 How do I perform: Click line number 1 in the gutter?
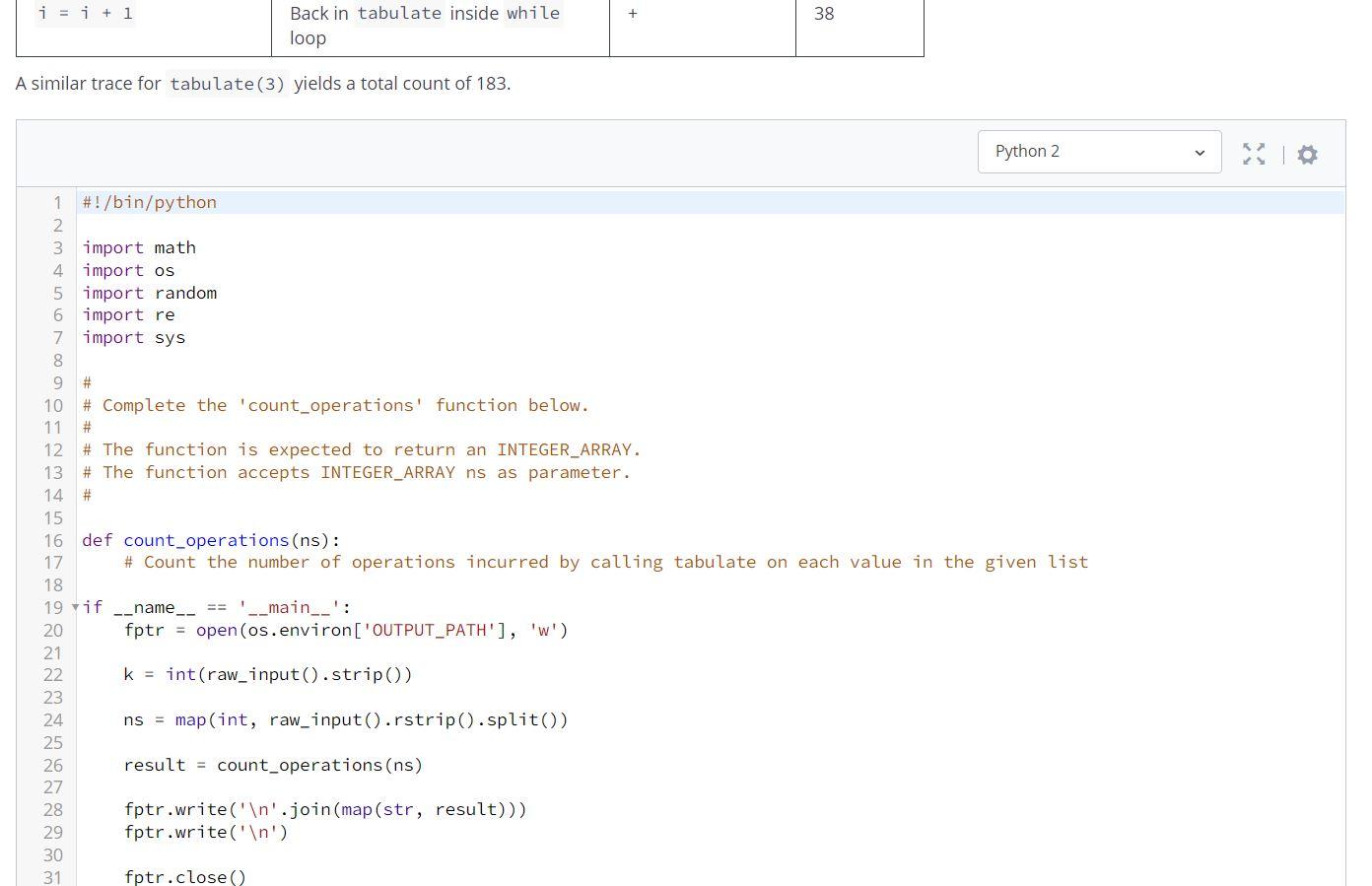tap(56, 202)
